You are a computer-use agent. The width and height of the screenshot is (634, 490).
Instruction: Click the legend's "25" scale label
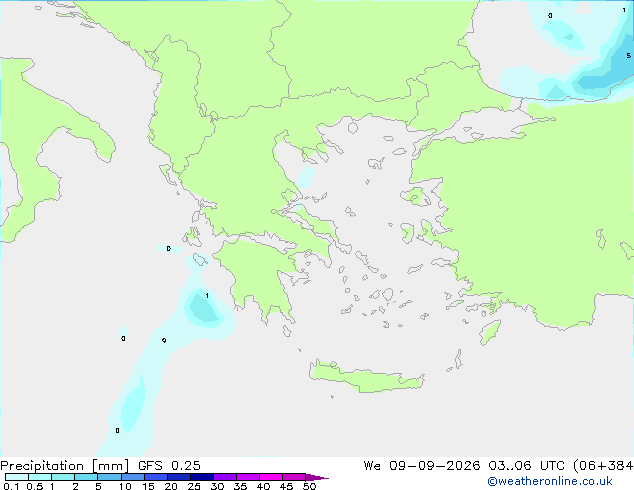[194, 486]
